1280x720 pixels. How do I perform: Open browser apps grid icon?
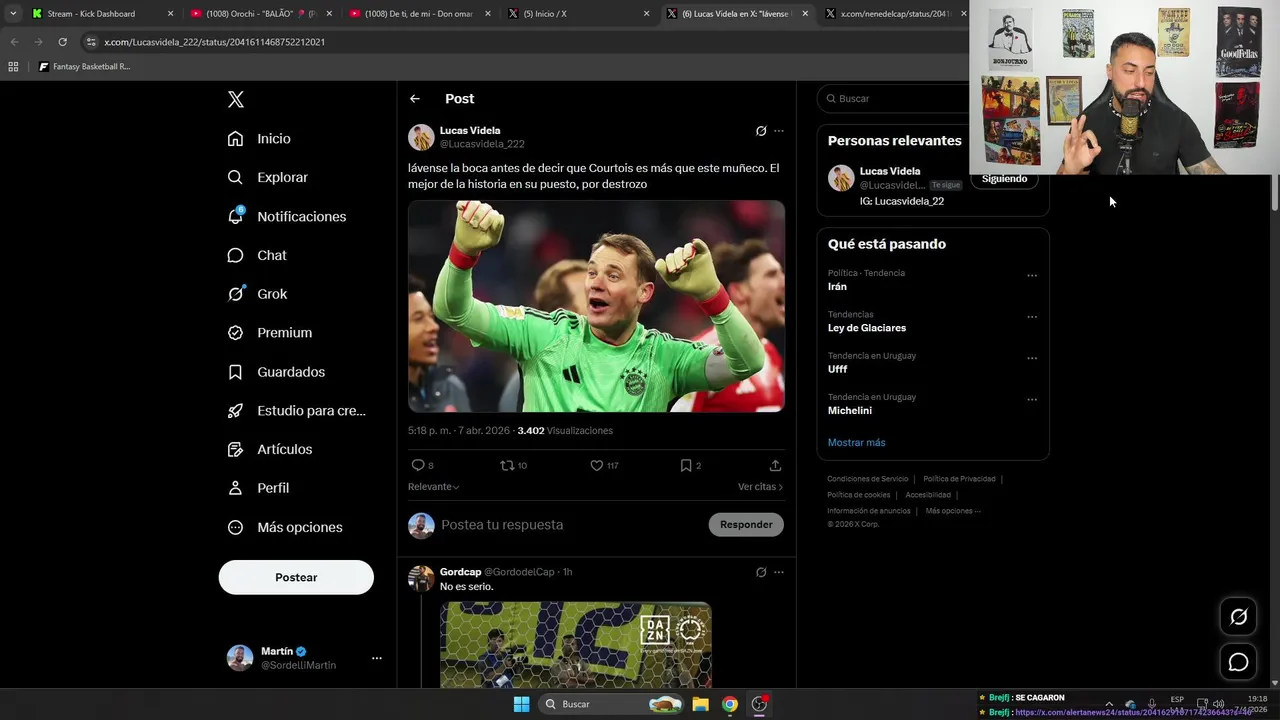point(13,67)
